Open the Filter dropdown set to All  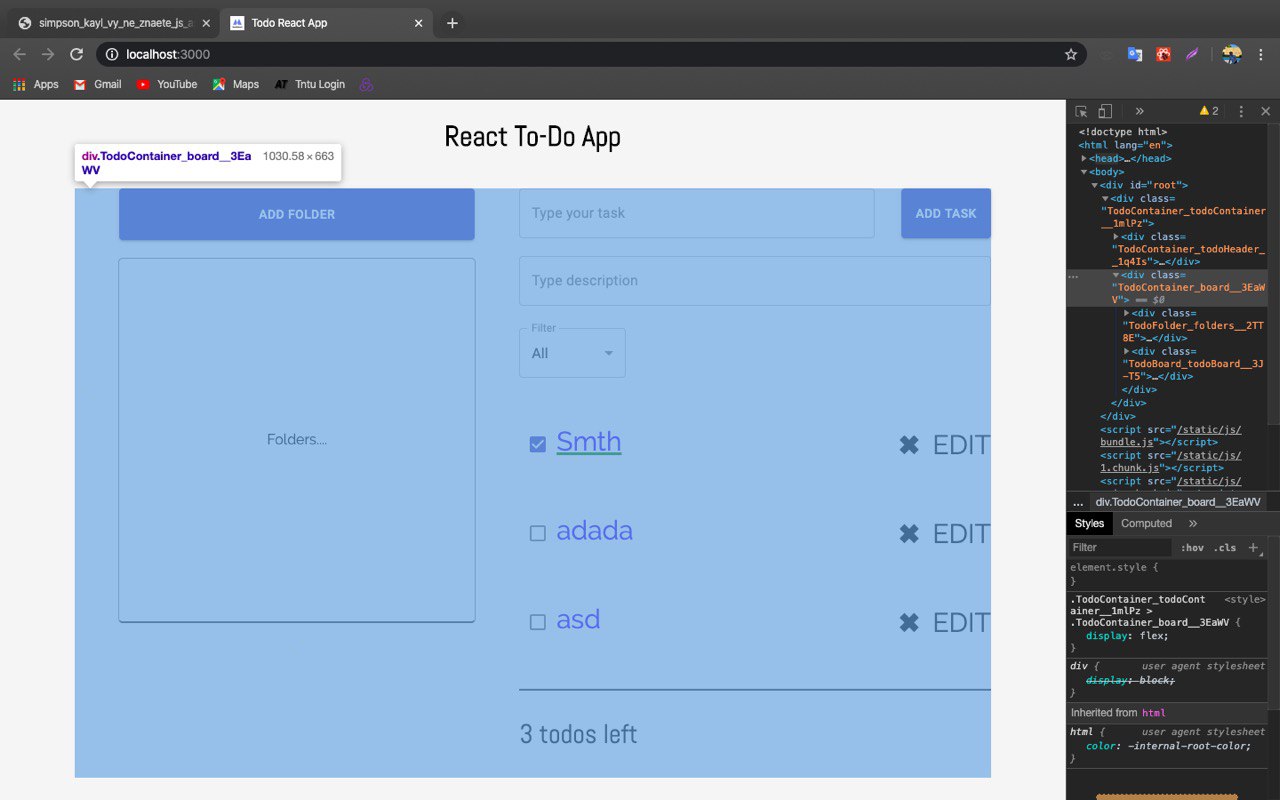click(572, 353)
